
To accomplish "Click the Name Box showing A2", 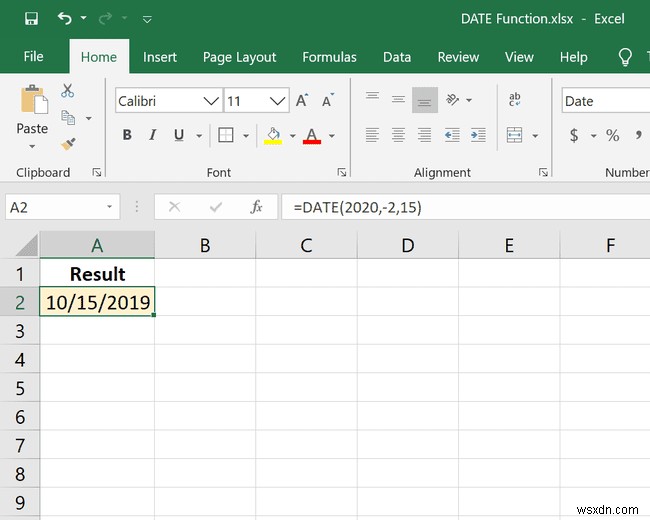I will [x=63, y=207].
